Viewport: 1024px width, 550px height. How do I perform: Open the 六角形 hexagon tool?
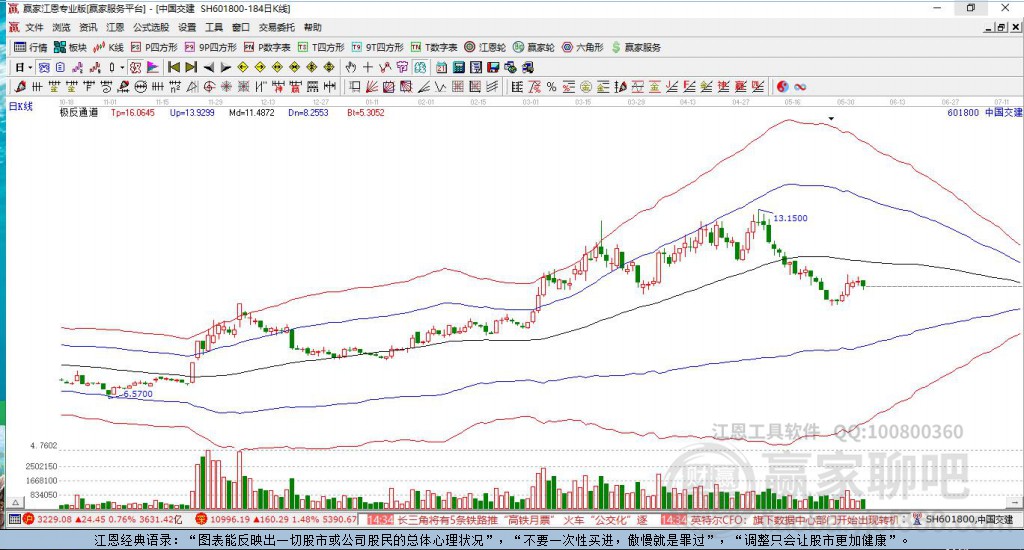(x=583, y=47)
